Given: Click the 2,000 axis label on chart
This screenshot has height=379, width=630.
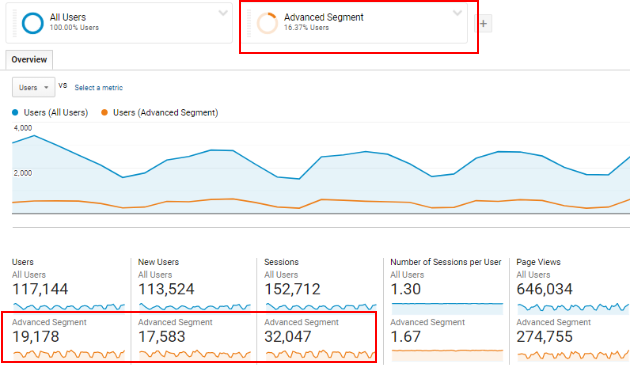Looking at the screenshot, I should click(23, 173).
